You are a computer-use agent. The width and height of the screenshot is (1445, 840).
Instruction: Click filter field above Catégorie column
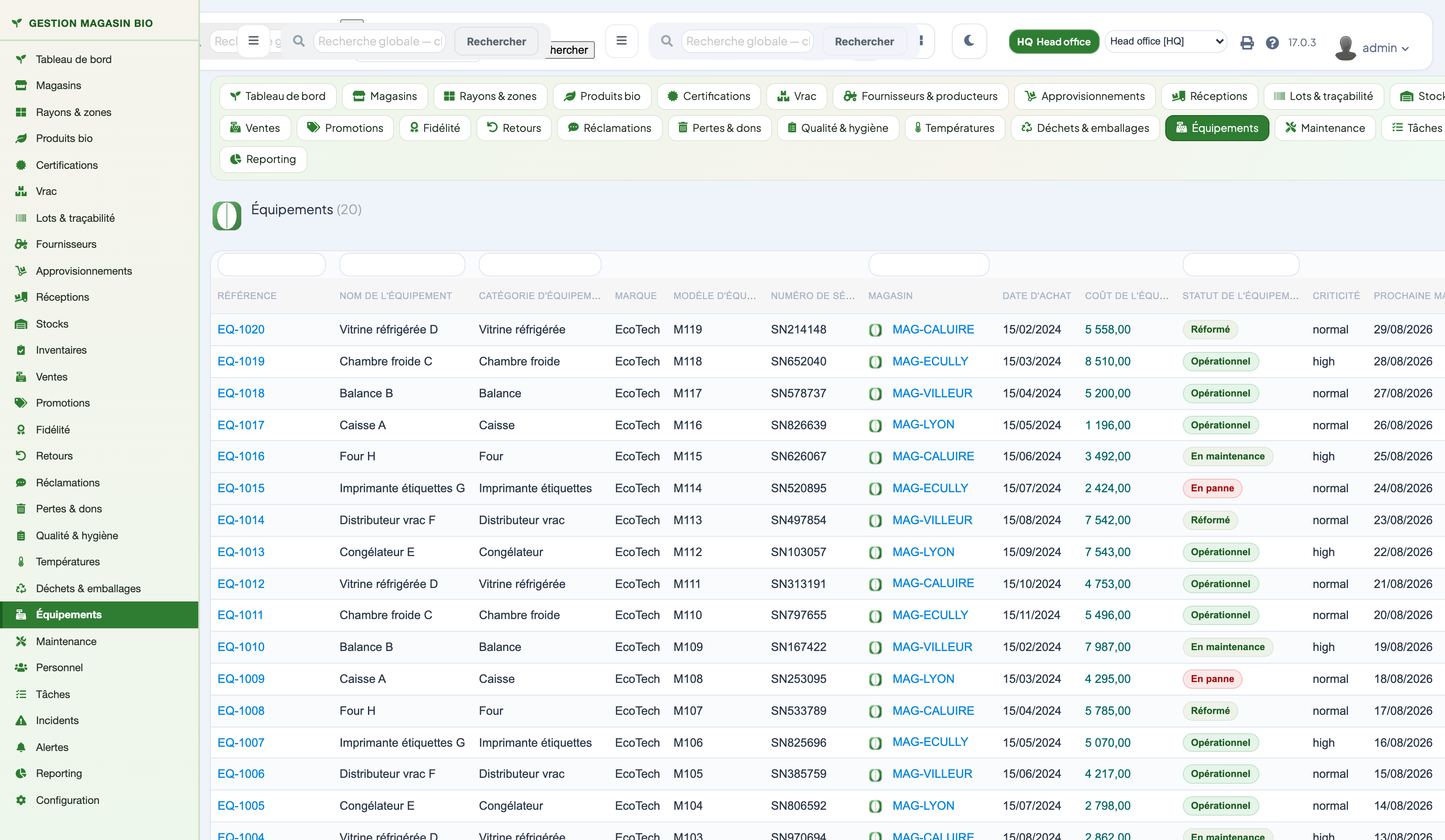[x=540, y=265]
